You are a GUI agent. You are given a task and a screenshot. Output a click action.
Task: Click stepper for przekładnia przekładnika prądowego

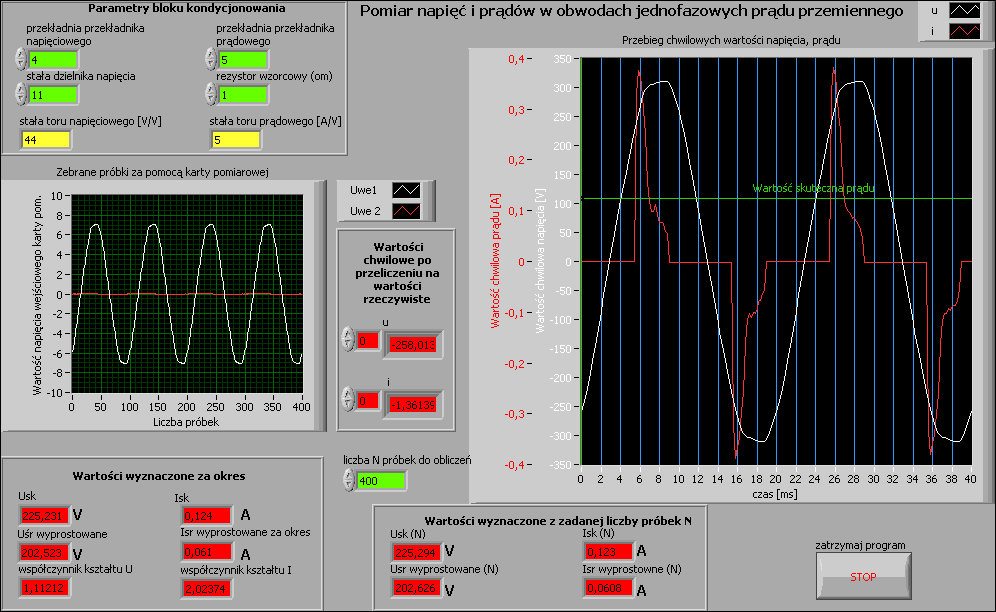(211, 60)
